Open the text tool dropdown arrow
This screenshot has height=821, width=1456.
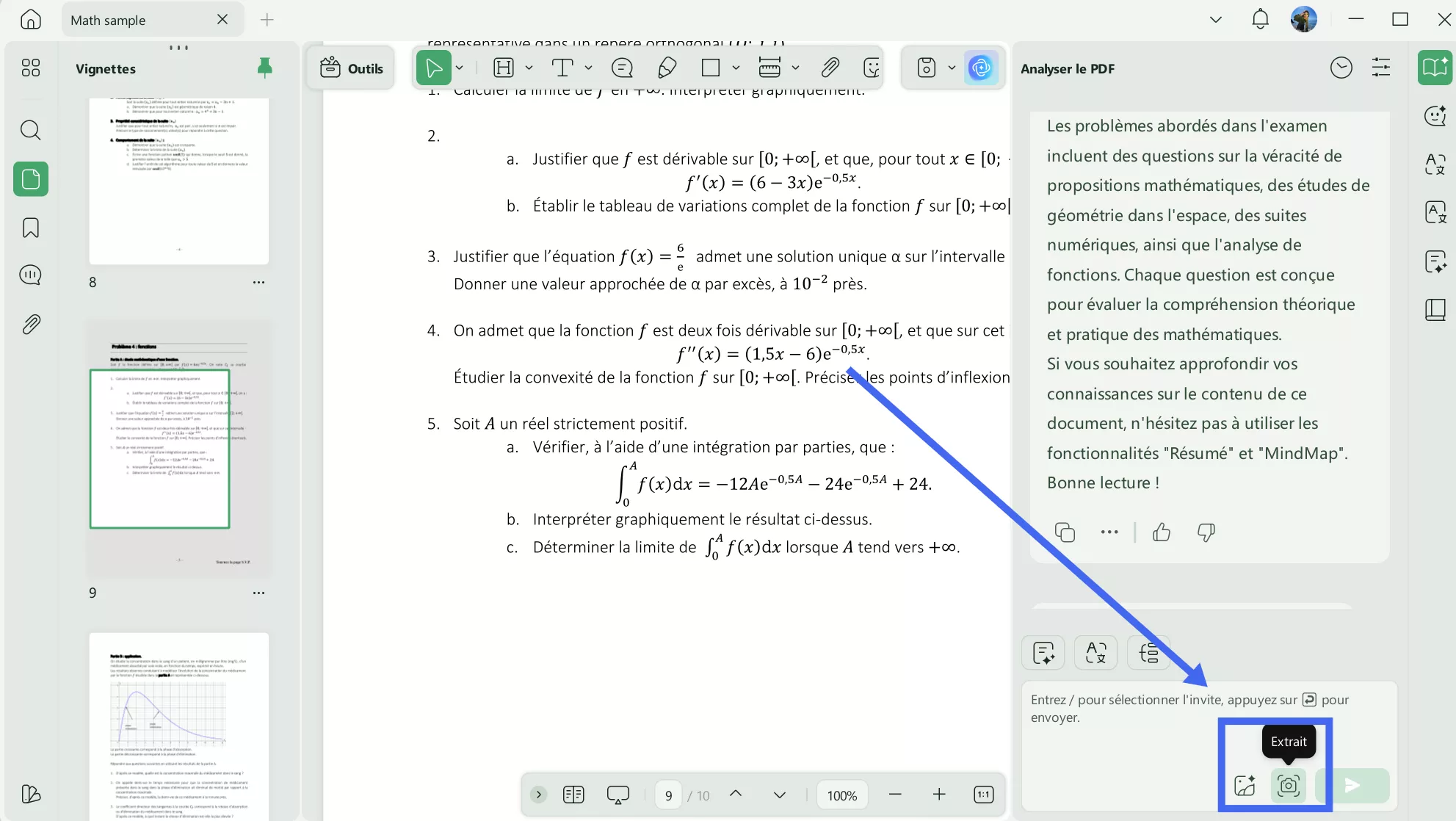[587, 68]
